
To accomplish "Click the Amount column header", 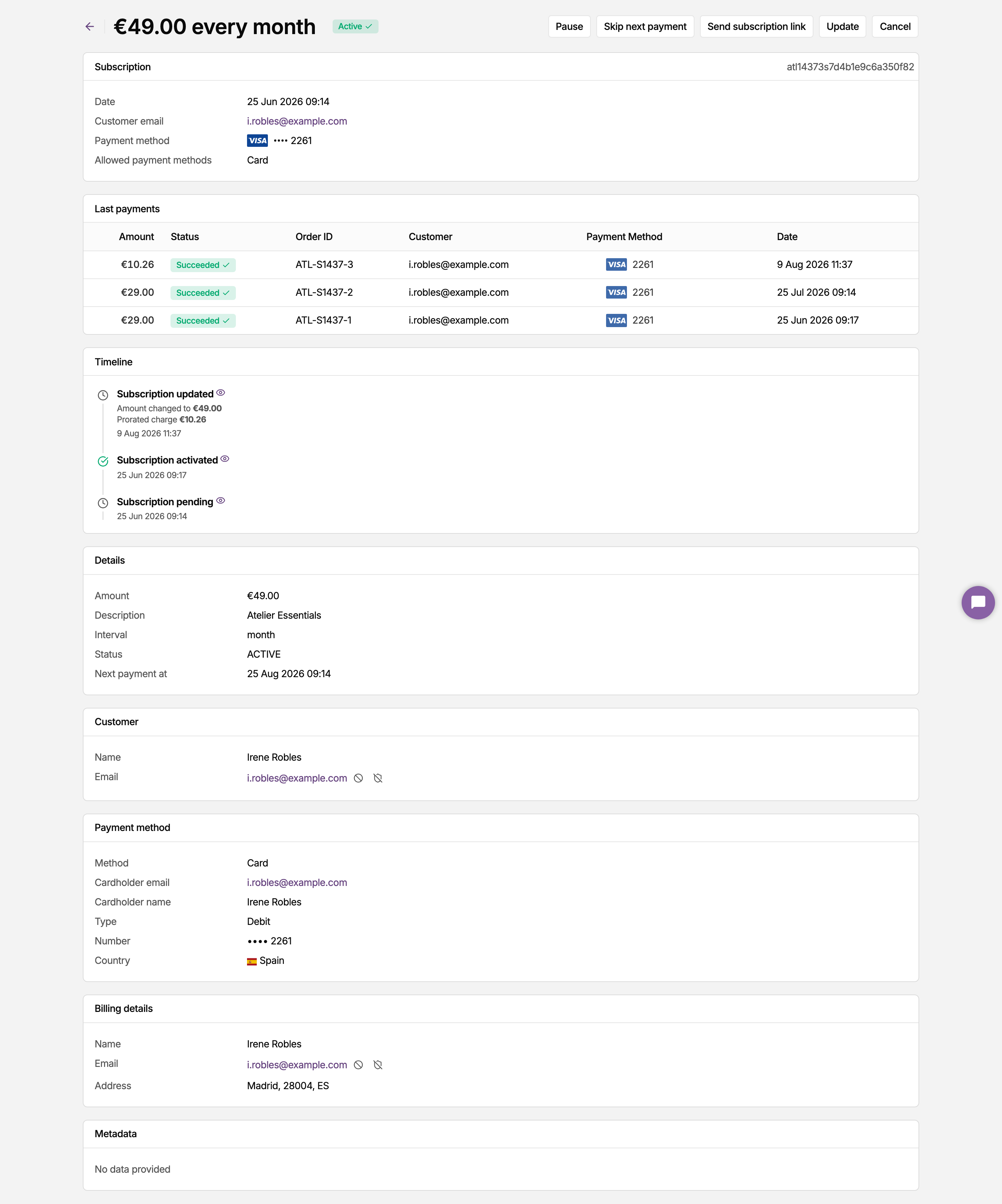I will tap(136, 237).
